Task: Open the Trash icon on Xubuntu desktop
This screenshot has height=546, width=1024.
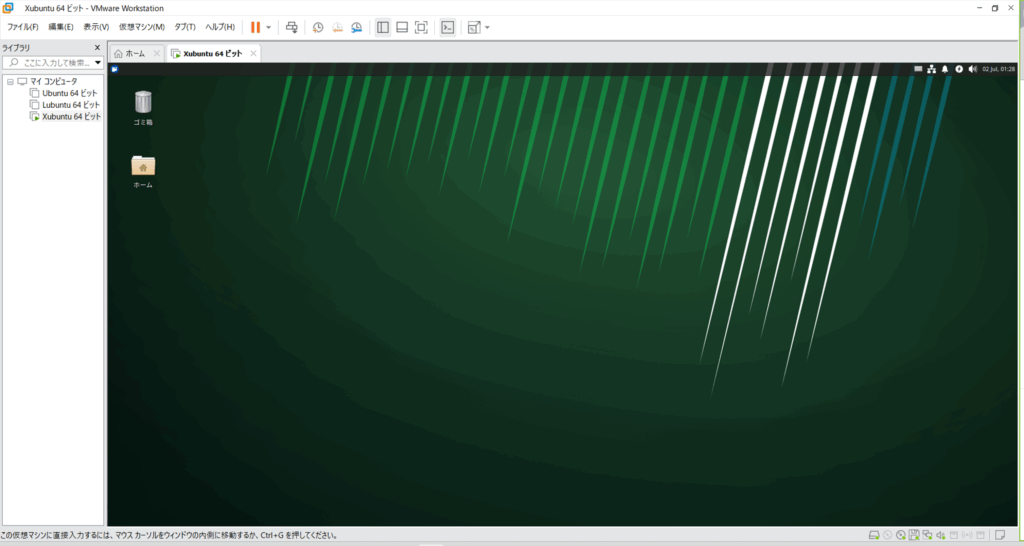Action: pyautogui.click(x=143, y=102)
